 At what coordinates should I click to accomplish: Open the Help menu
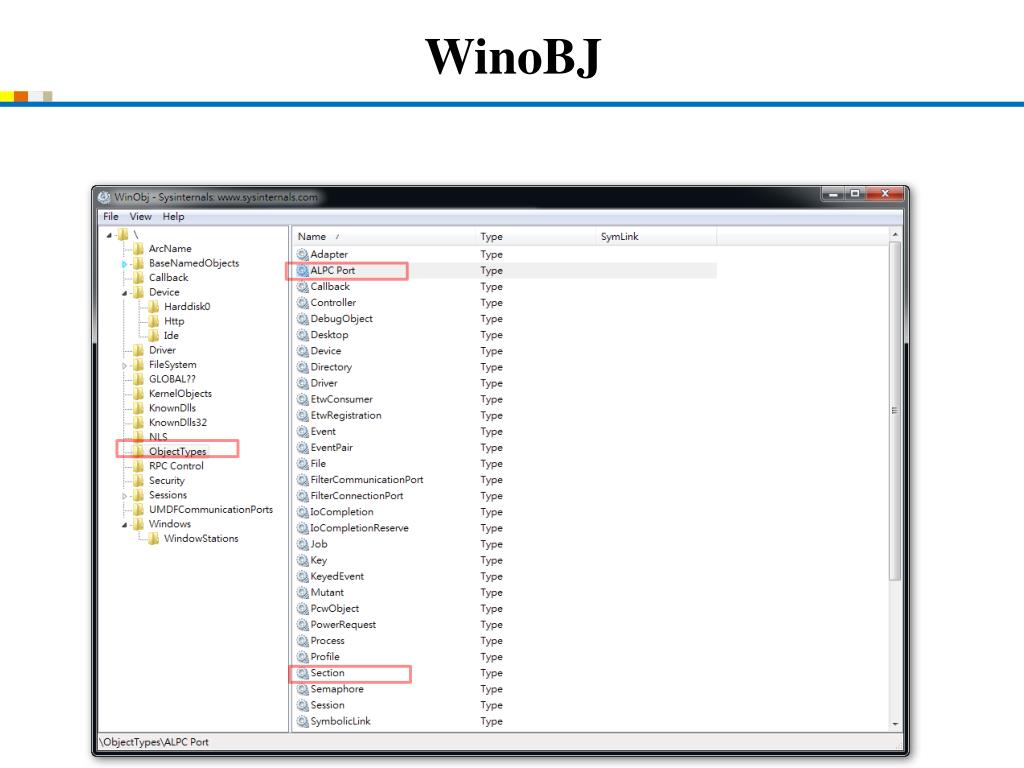[174, 217]
